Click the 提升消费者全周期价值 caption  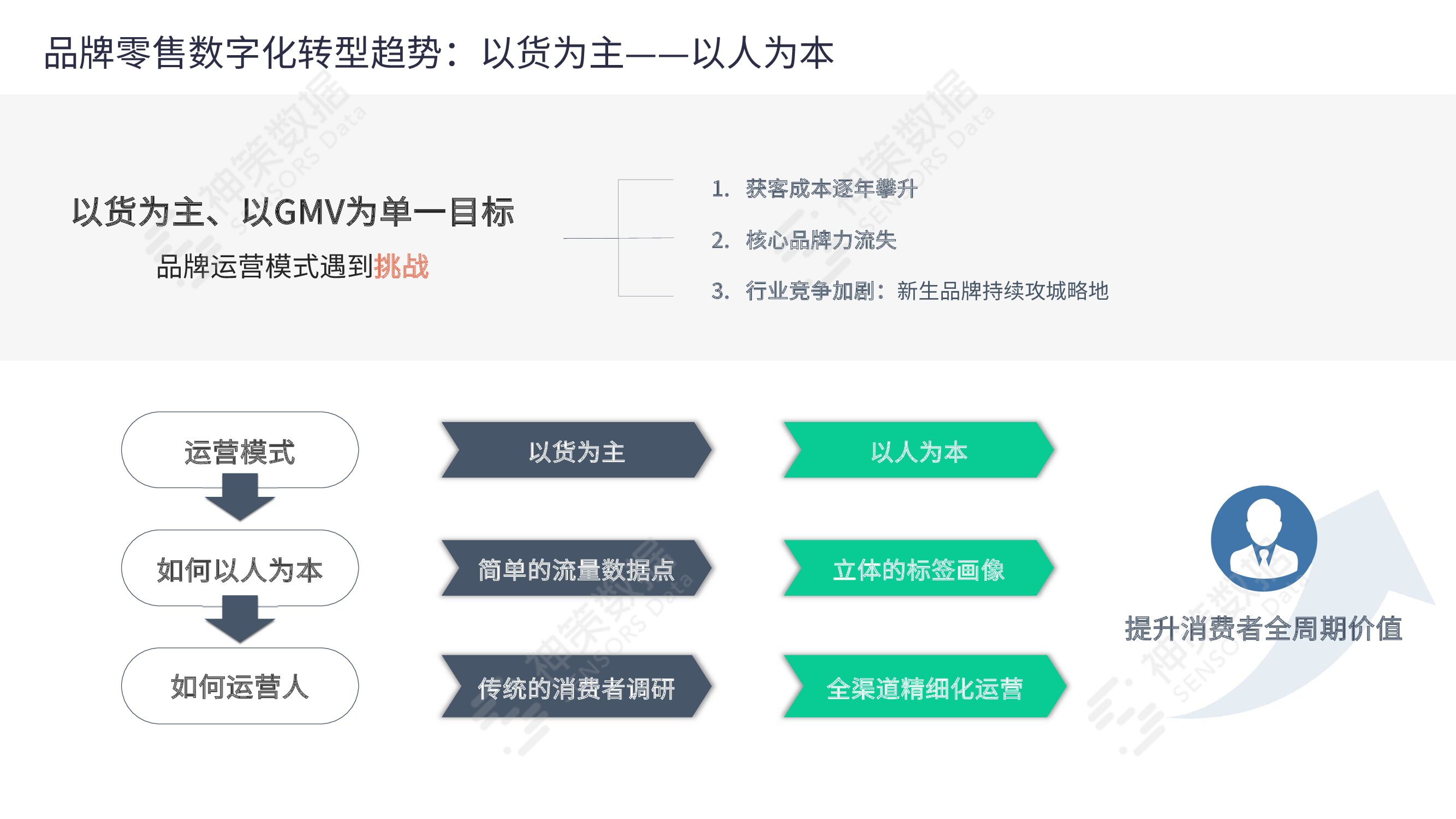[1264, 628]
